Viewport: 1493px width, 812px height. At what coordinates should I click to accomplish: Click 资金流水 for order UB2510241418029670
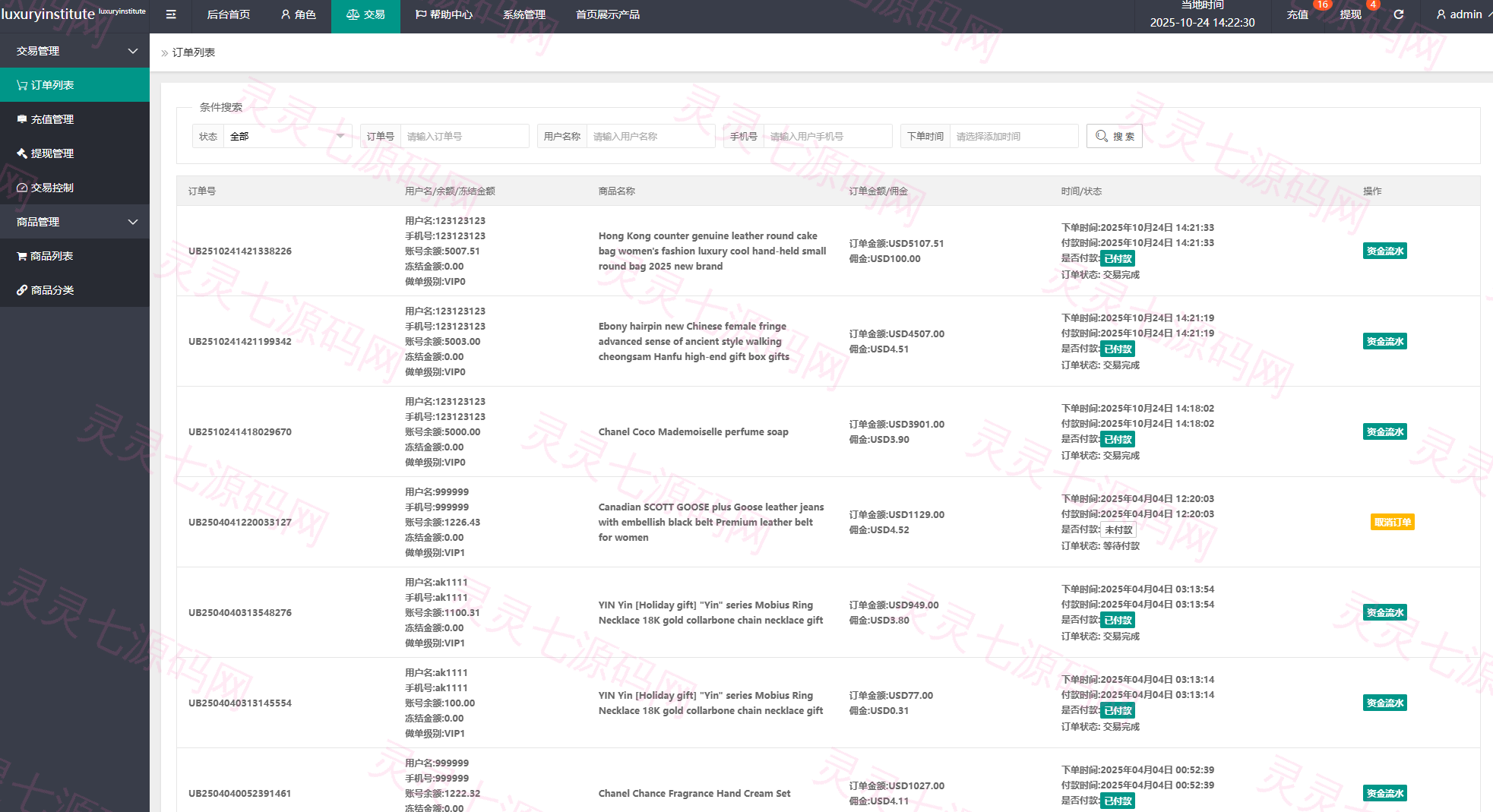pos(1384,431)
